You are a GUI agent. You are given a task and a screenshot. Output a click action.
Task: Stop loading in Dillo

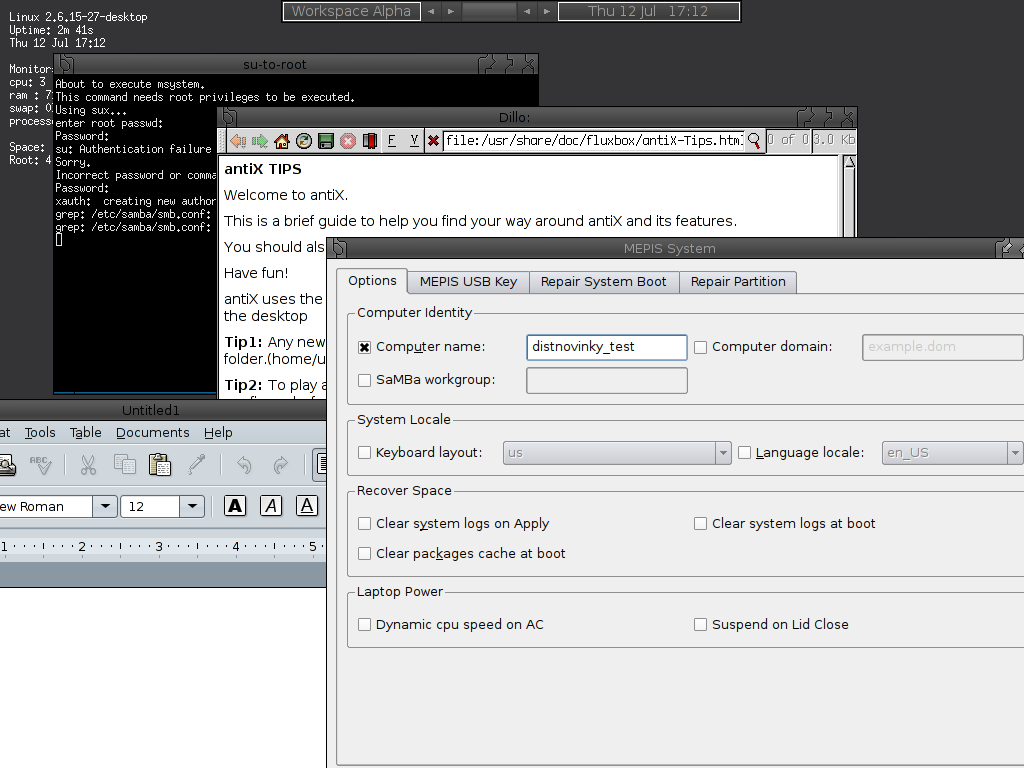point(348,140)
